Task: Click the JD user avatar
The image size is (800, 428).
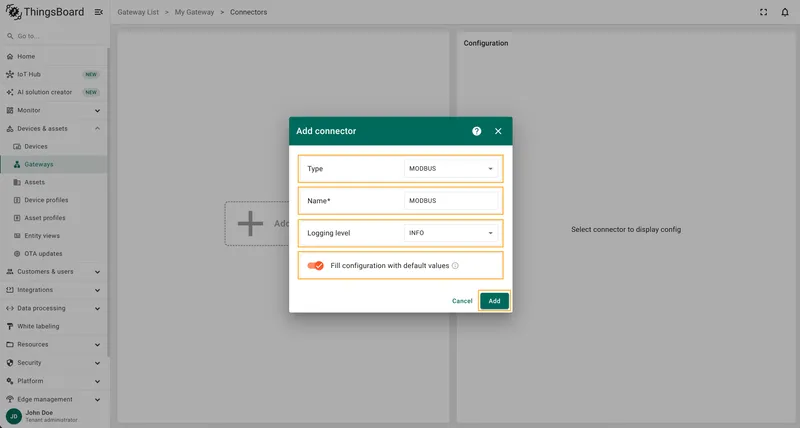Action: pos(14,416)
